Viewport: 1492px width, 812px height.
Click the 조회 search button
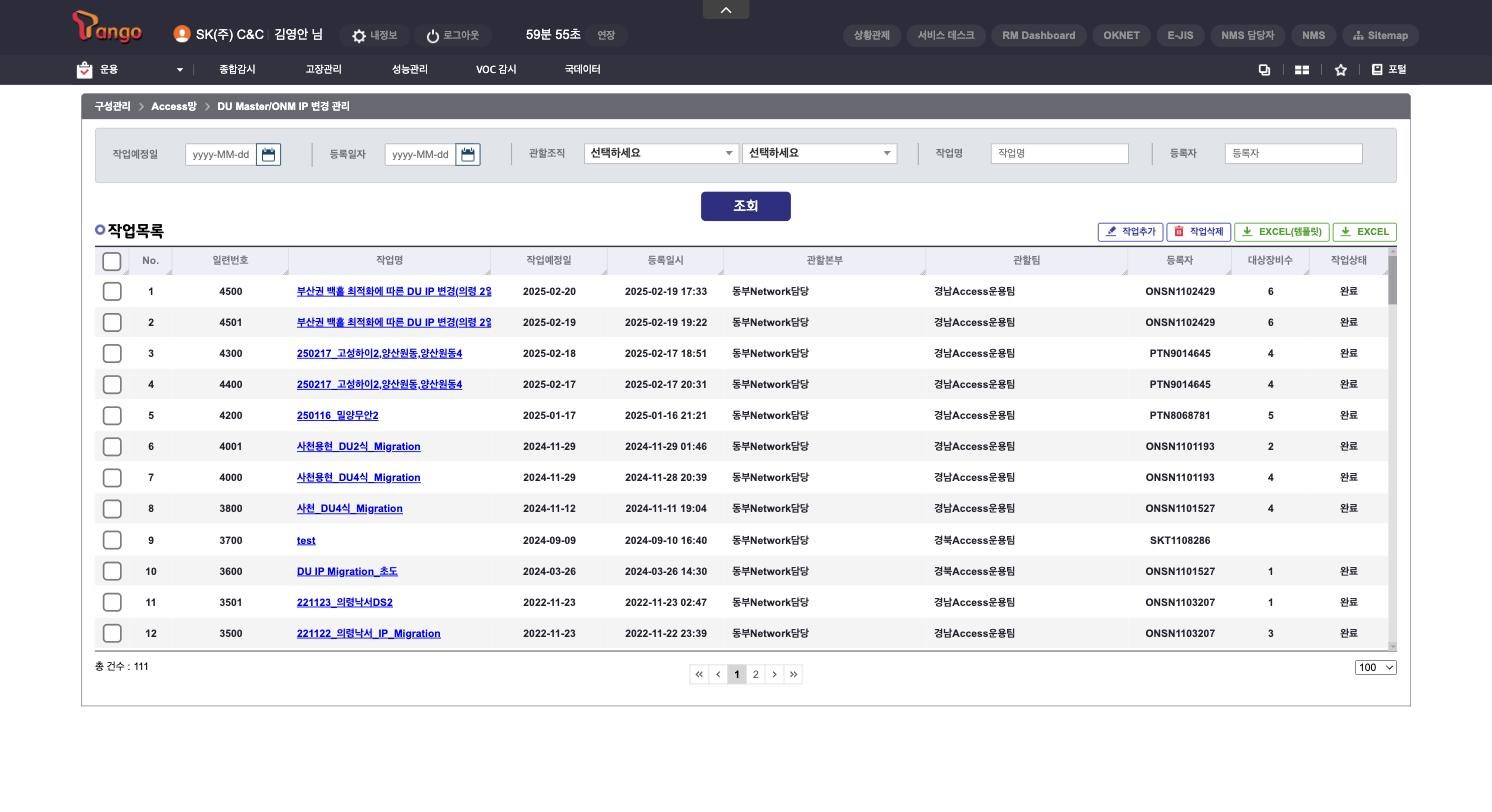746,206
